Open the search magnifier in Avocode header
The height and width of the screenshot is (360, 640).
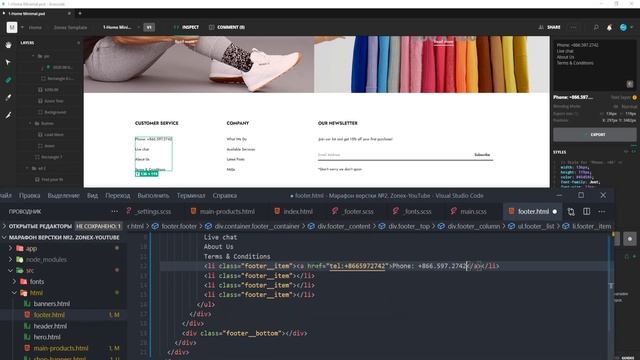tap(596, 27)
